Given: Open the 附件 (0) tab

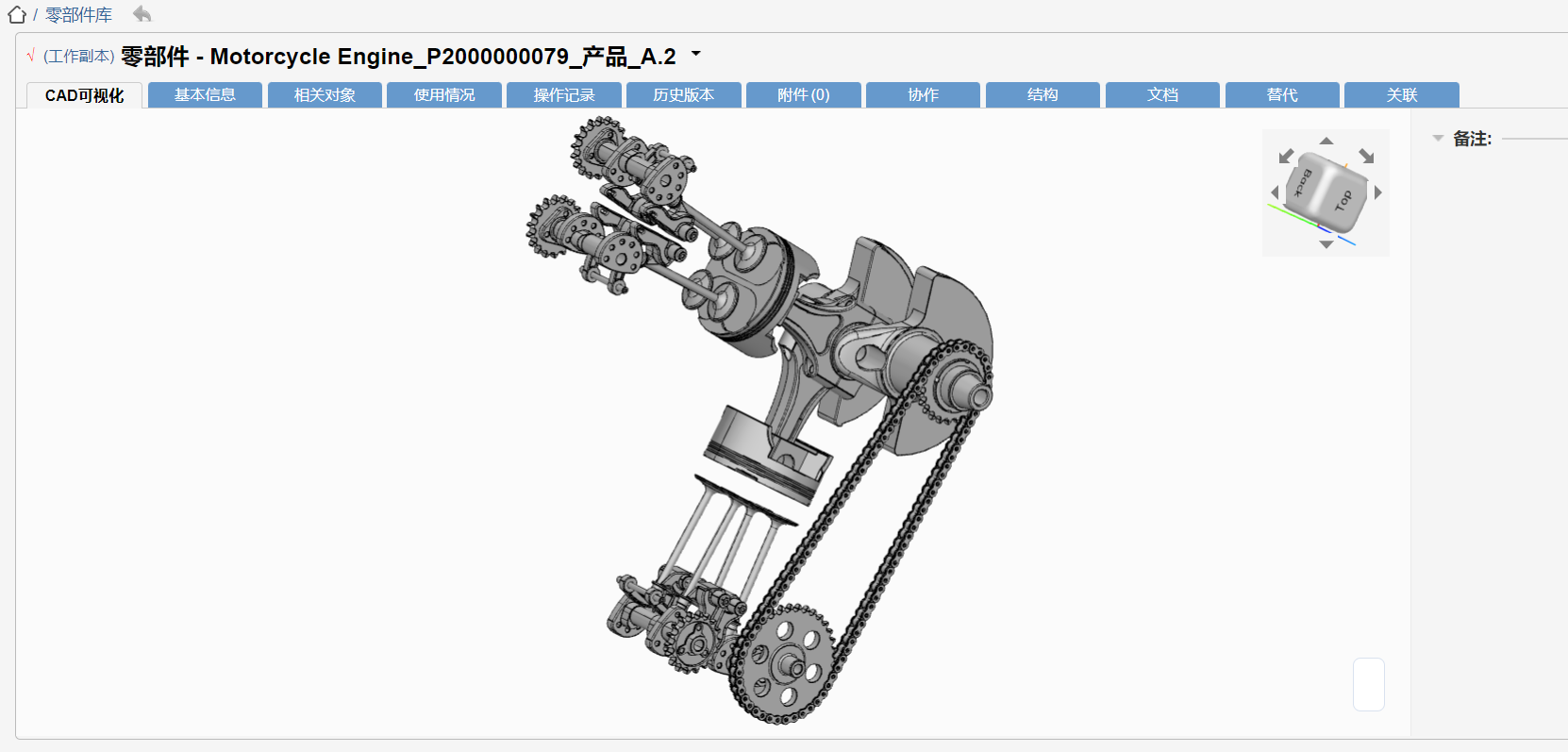Looking at the screenshot, I should tap(804, 95).
